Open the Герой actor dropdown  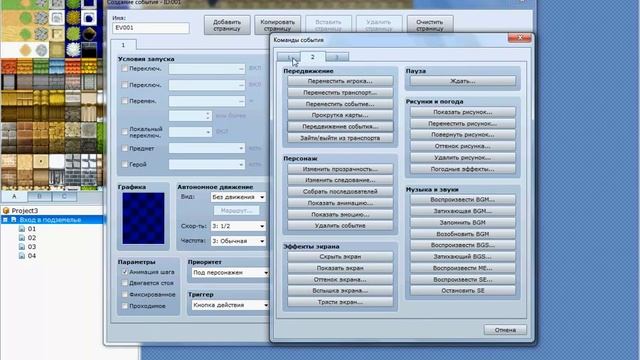pos(207,164)
